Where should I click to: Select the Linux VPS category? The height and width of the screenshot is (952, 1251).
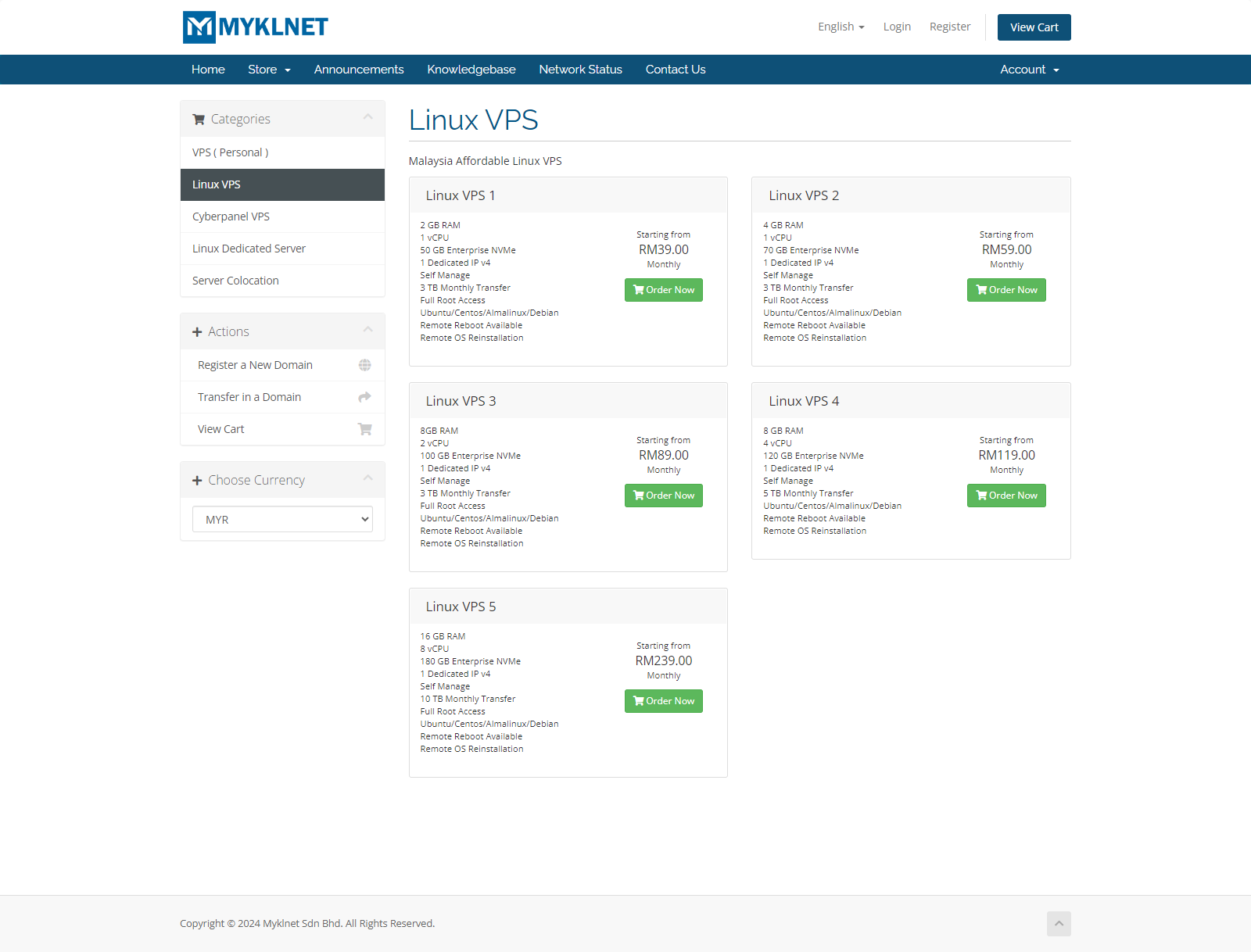(282, 184)
